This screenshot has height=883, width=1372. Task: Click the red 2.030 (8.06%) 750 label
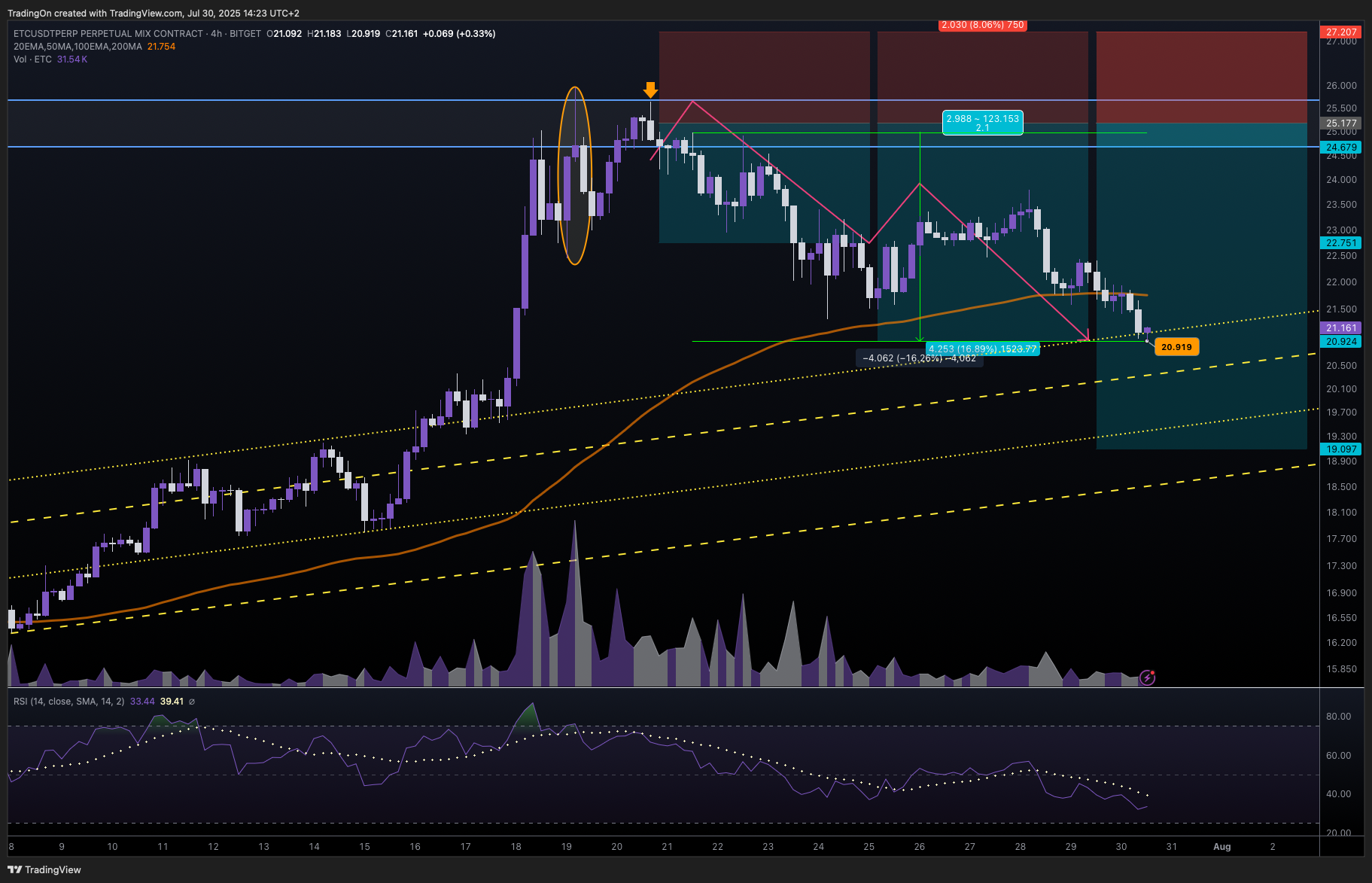pos(983,25)
